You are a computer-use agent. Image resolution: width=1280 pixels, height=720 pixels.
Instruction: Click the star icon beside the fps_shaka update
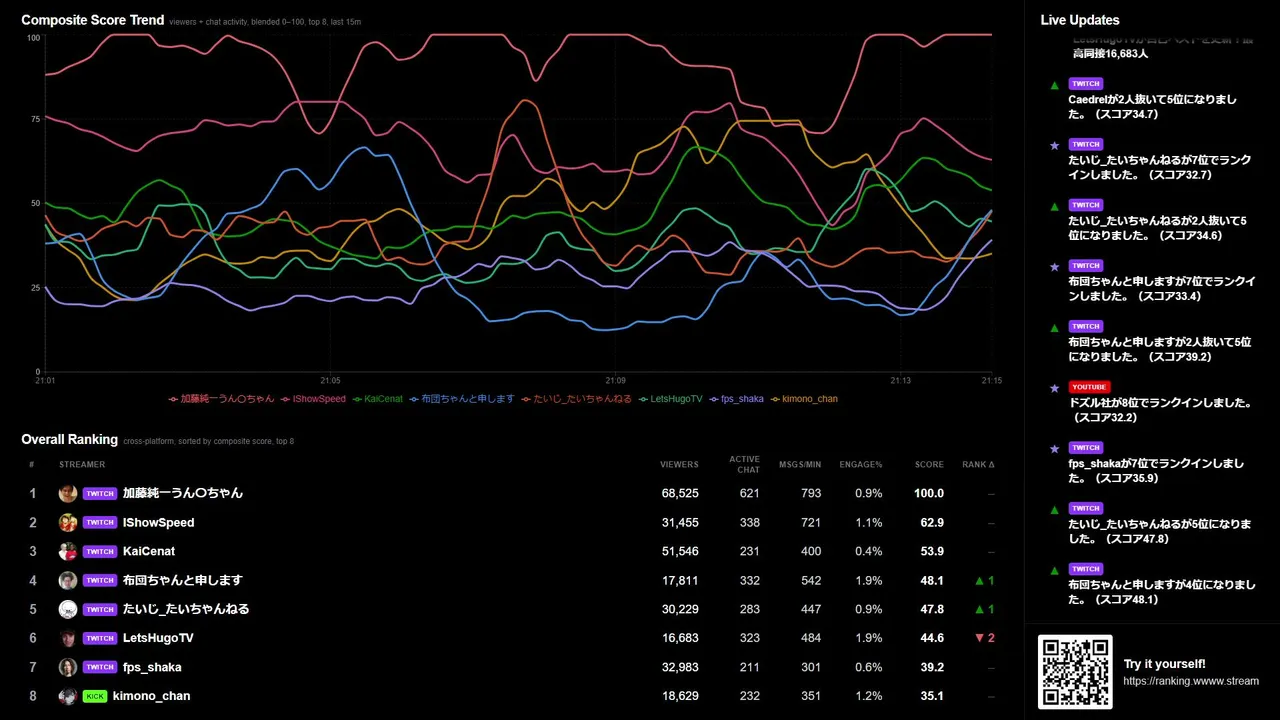click(x=1054, y=448)
